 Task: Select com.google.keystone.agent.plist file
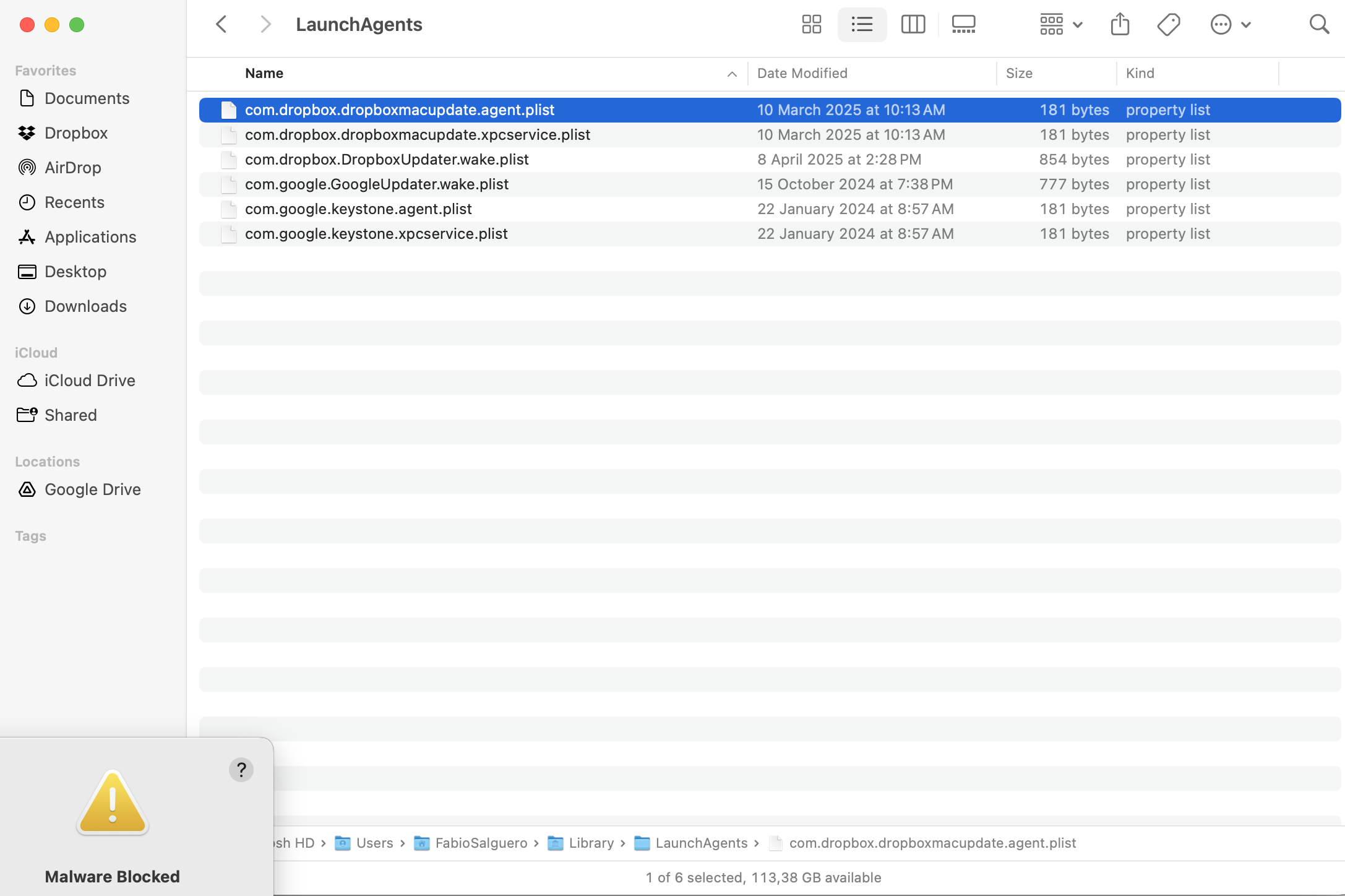click(358, 209)
